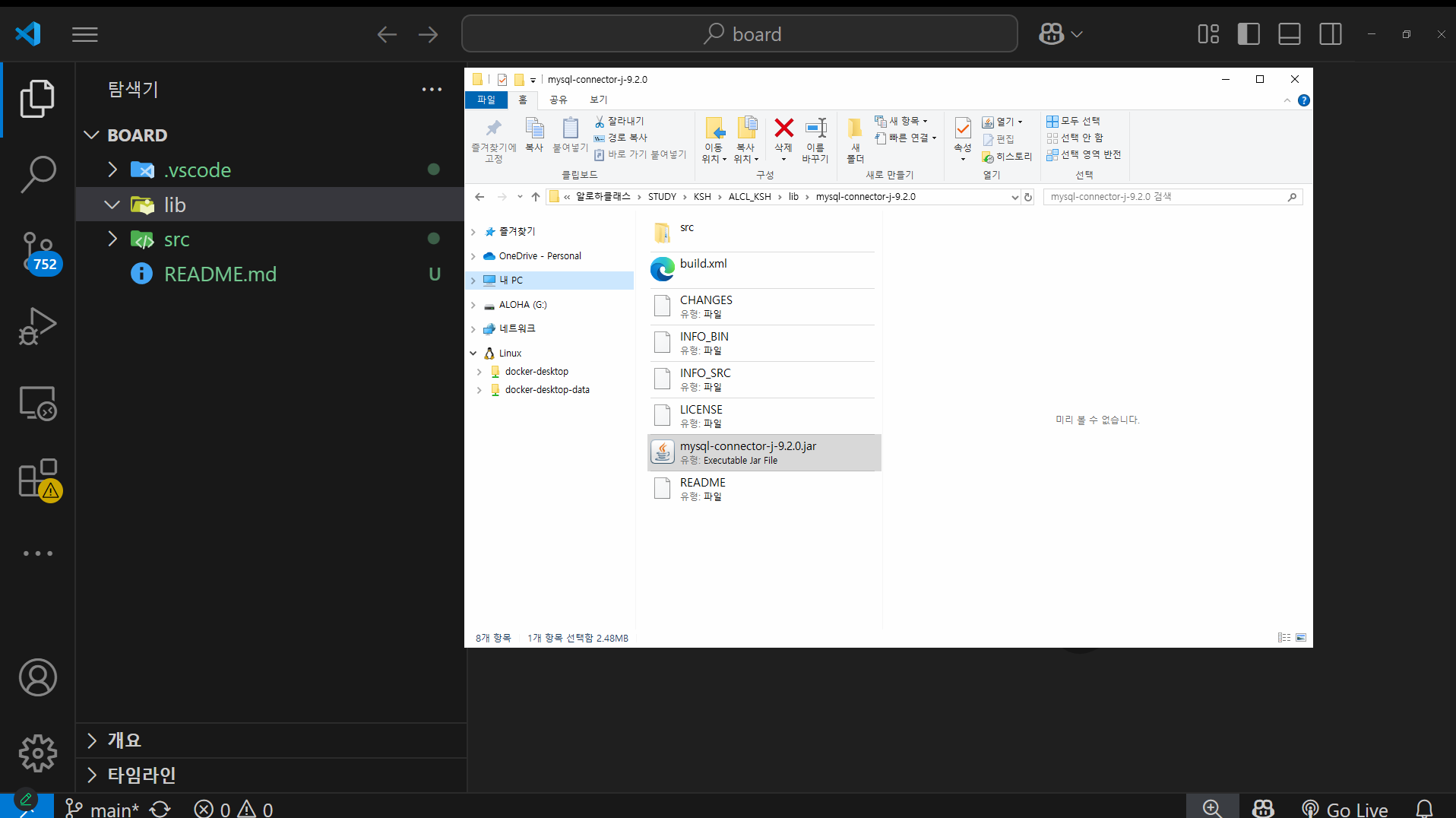Screen dimensions: 1456x818
Task: Toggle the primary side bar
Action: tap(1249, 34)
